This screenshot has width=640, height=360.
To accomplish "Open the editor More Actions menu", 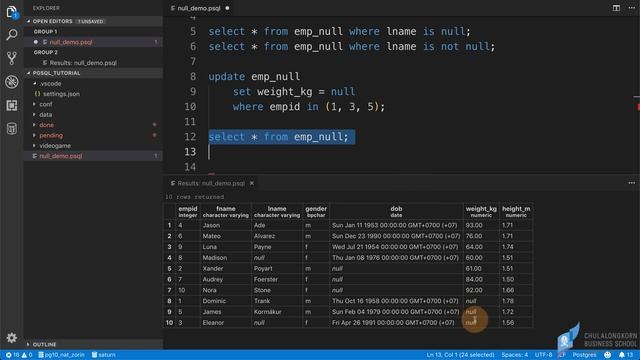I will click(x=631, y=8).
